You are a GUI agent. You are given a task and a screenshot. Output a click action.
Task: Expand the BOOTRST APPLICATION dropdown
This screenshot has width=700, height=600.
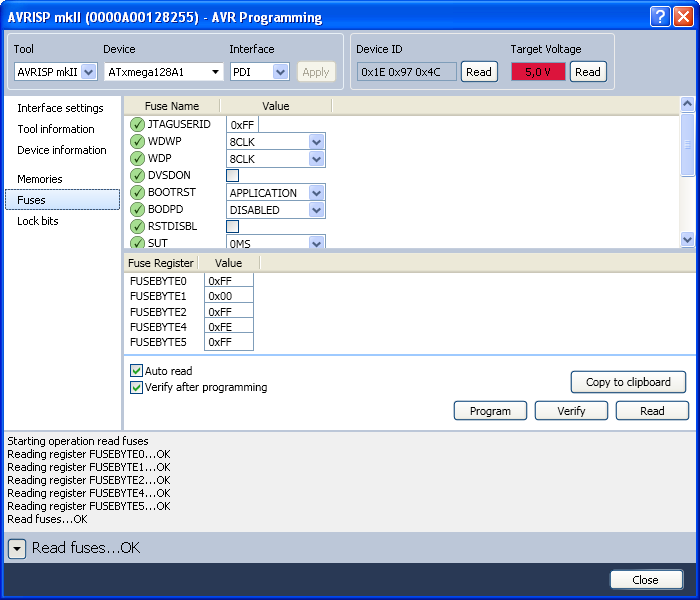tap(316, 193)
